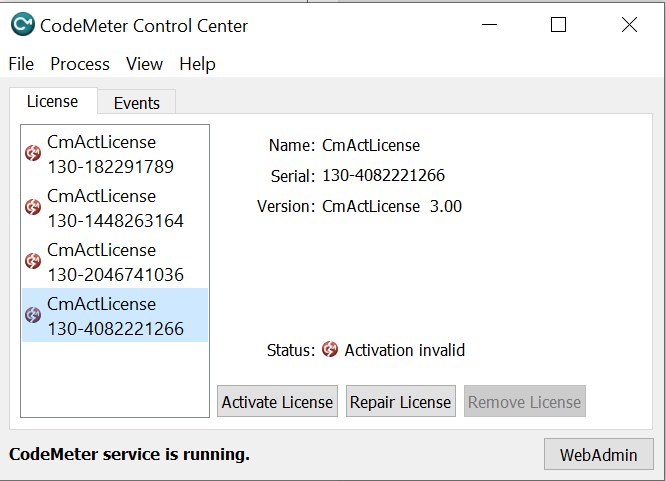Click status icon of license 130-1448263164
This screenshot has width=666, height=481.
pos(33,207)
